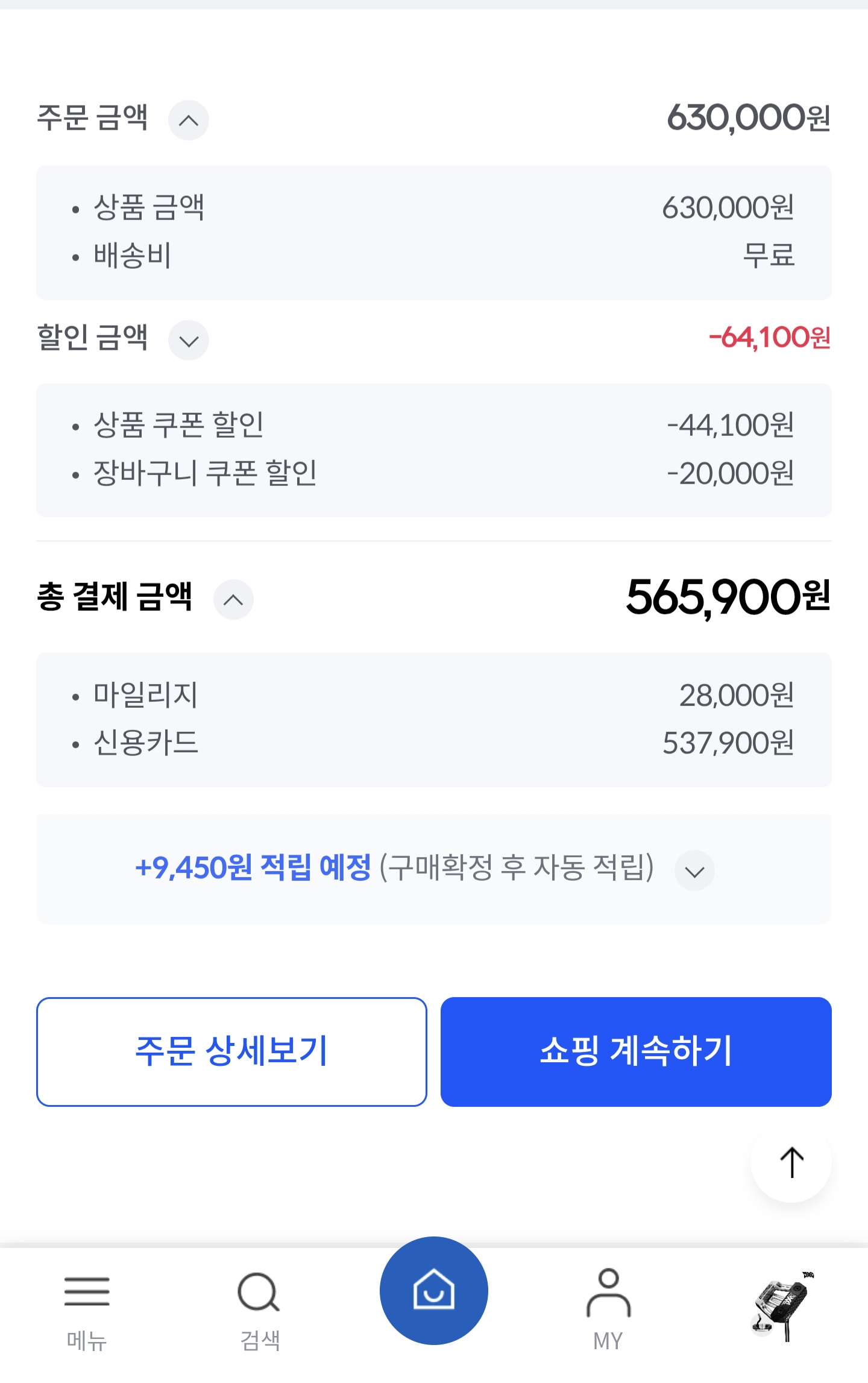Tap the search magnifier icon

[x=259, y=1293]
